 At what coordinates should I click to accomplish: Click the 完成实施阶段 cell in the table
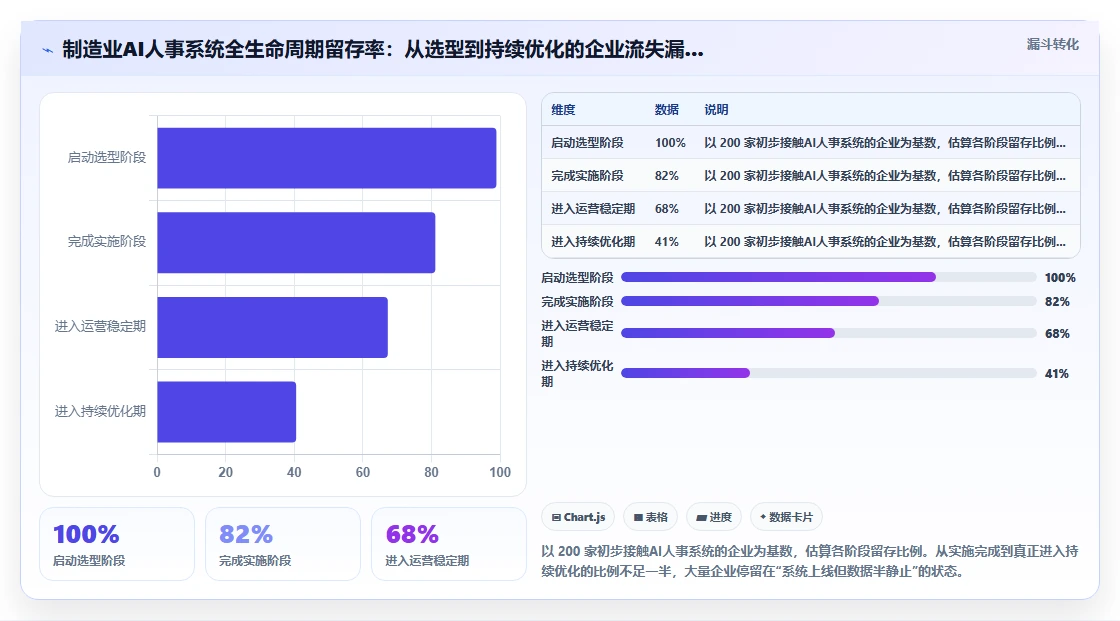coord(587,175)
